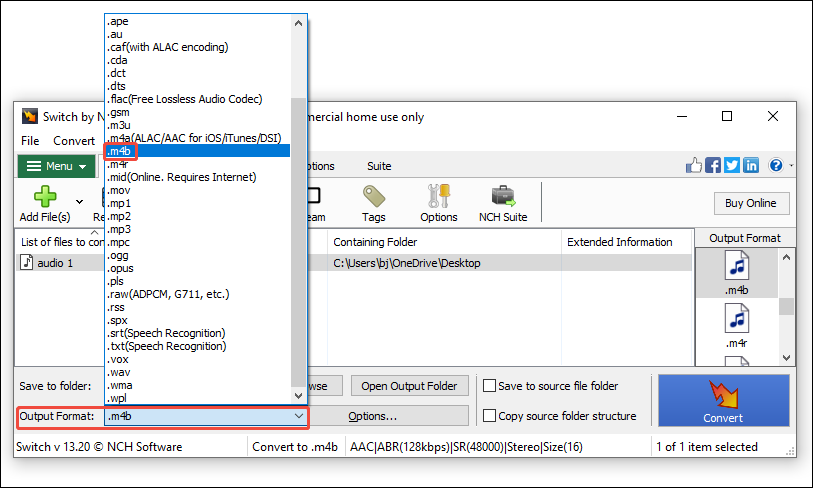
Task: Click the Add File(s) green plus icon
Action: point(45,197)
